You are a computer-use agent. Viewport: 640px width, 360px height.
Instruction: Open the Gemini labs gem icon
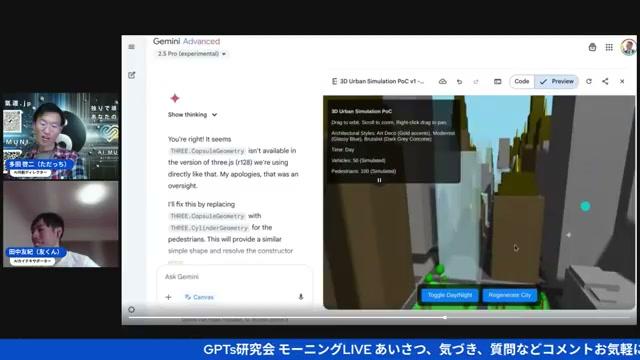(x=592, y=47)
